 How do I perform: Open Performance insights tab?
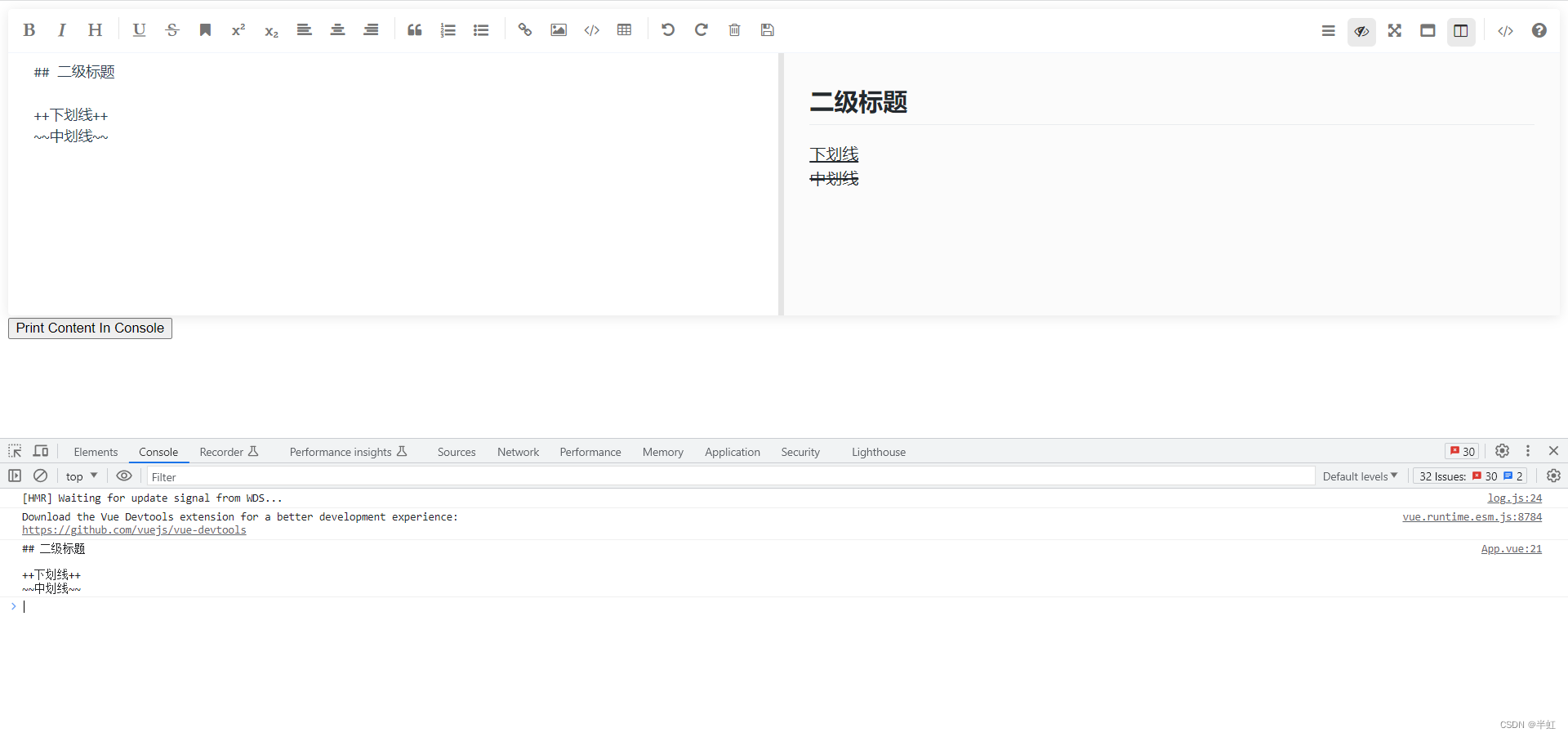[348, 452]
